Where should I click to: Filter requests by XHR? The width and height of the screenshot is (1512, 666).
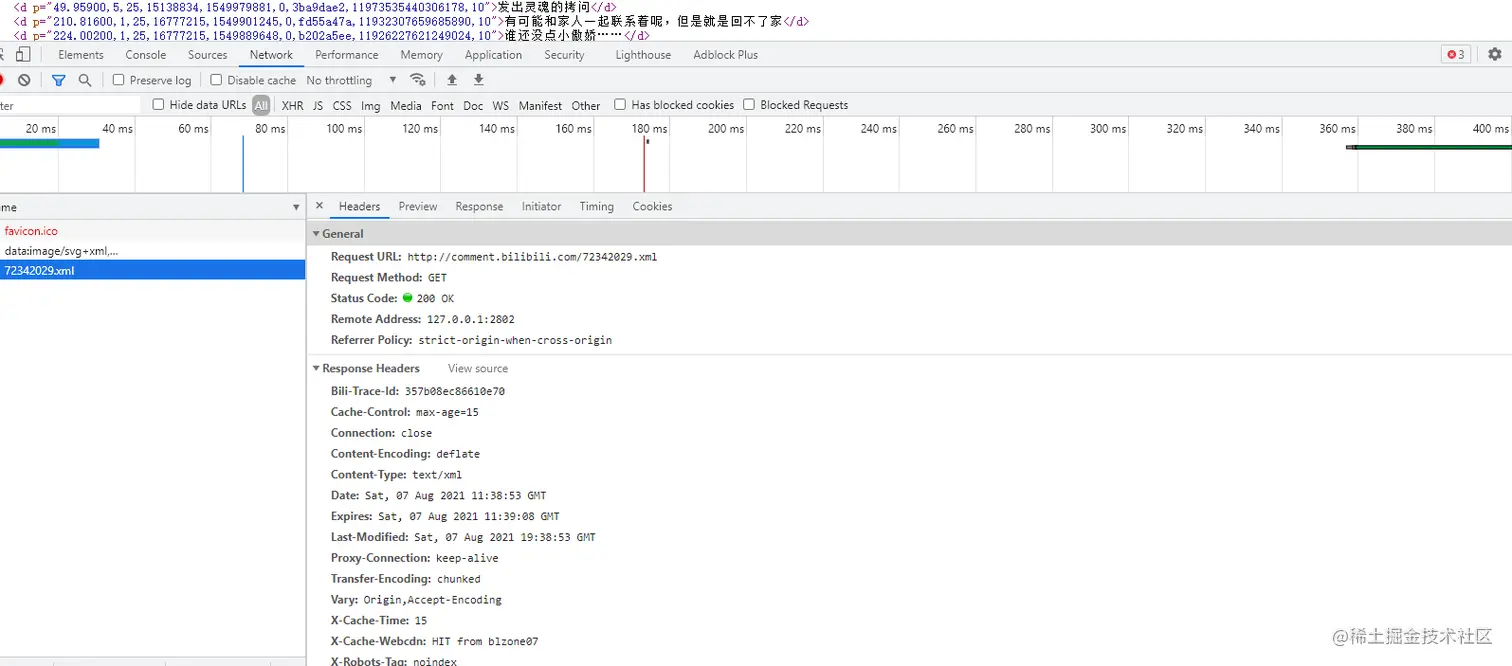pyautogui.click(x=292, y=105)
